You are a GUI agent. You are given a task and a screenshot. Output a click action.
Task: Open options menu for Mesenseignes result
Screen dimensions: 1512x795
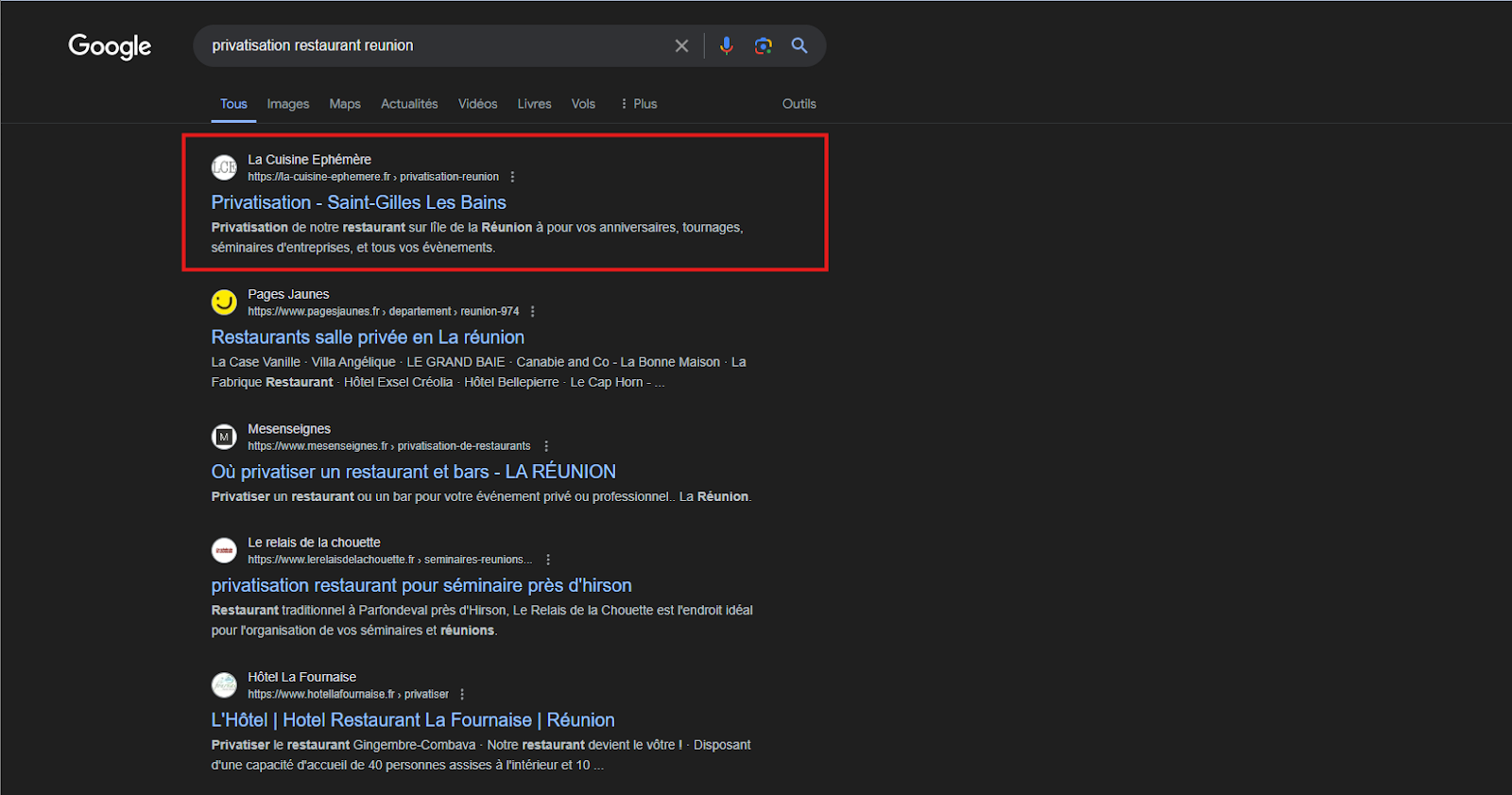point(545,446)
